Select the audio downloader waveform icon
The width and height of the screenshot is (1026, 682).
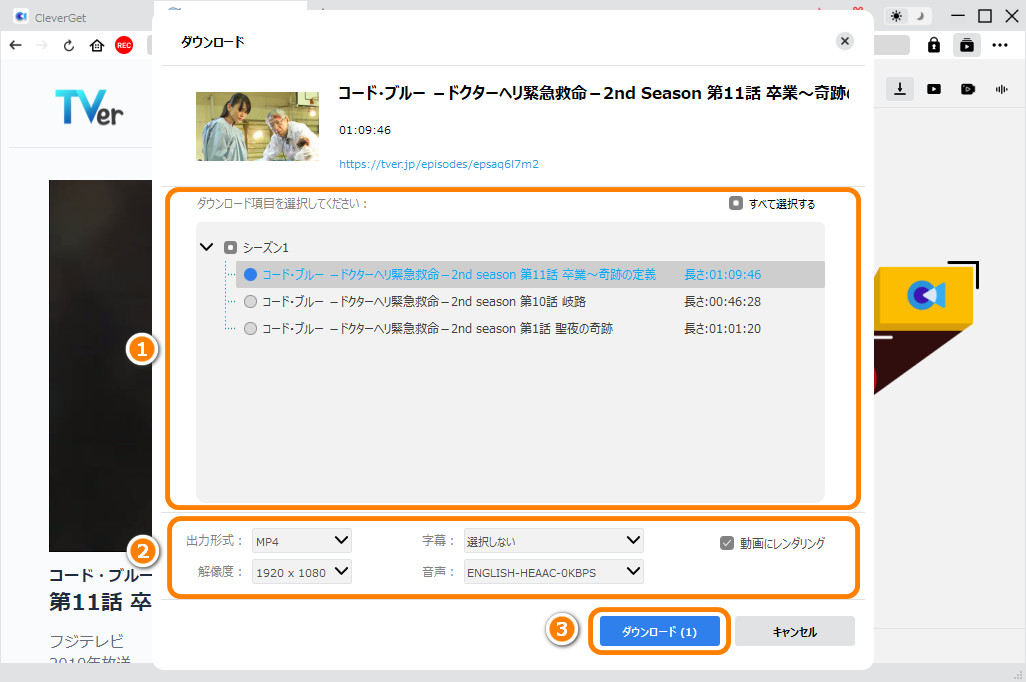click(x=1001, y=88)
